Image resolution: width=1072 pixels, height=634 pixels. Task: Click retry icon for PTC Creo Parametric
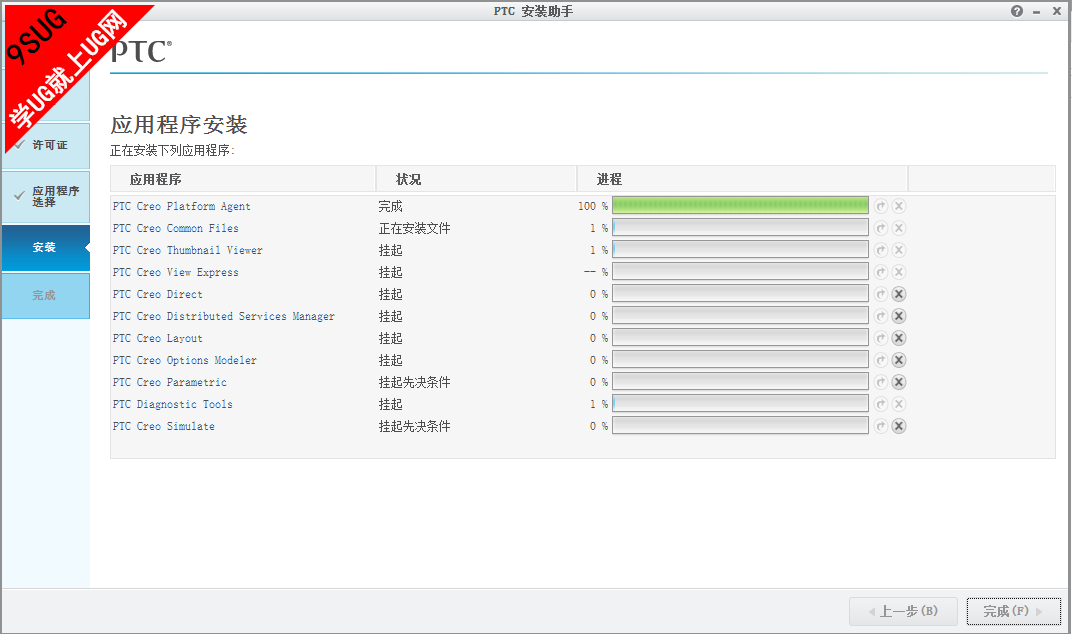point(881,382)
